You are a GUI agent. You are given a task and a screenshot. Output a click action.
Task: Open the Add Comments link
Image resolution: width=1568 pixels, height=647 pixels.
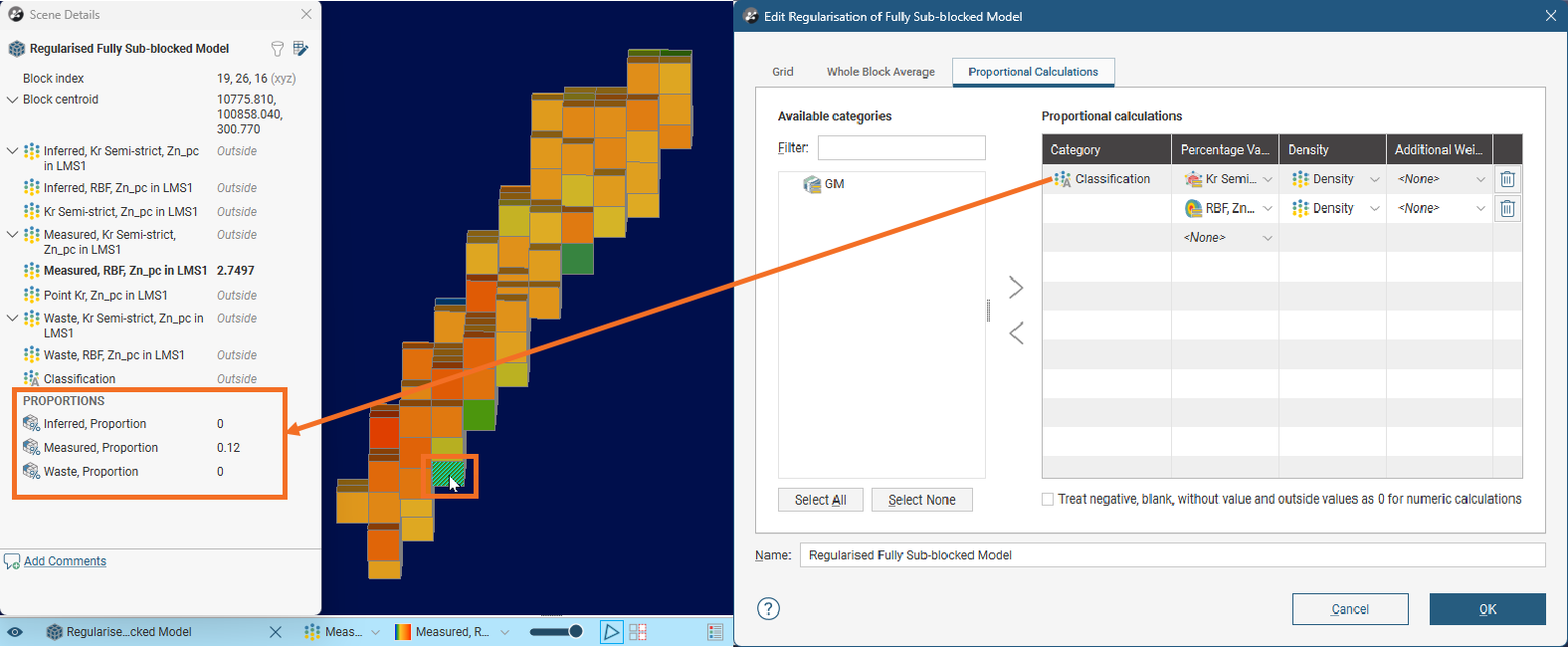click(x=65, y=561)
